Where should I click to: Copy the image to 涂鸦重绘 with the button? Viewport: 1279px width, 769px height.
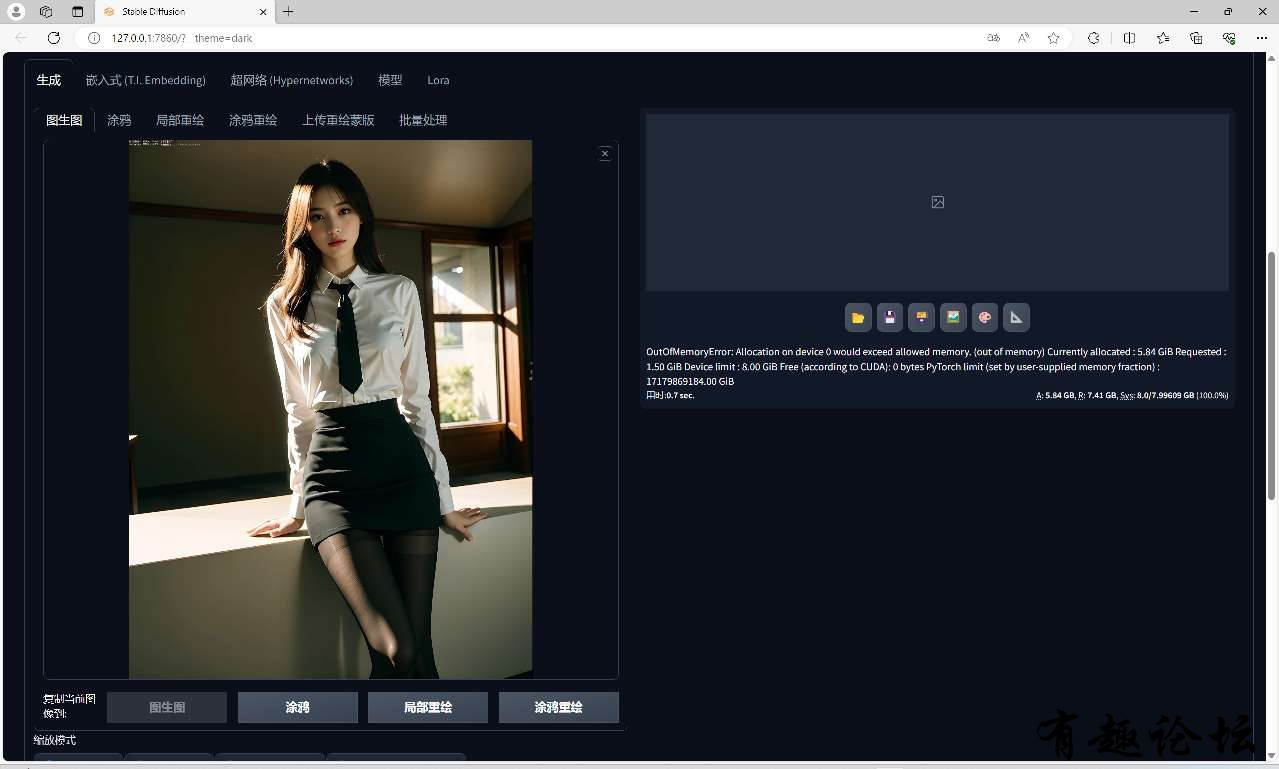coord(559,707)
